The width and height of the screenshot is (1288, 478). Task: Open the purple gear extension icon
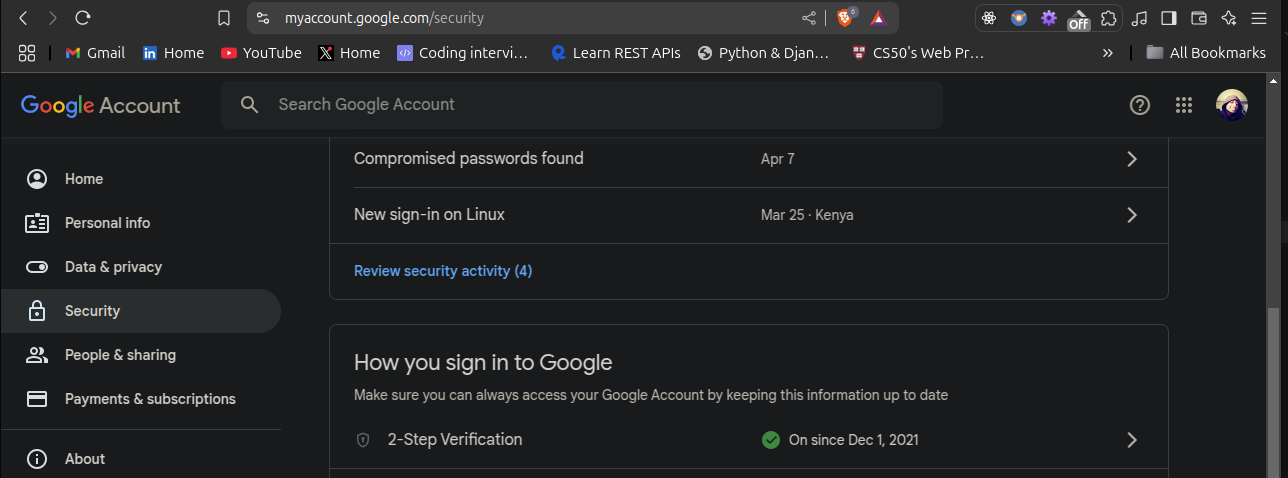tap(1049, 18)
